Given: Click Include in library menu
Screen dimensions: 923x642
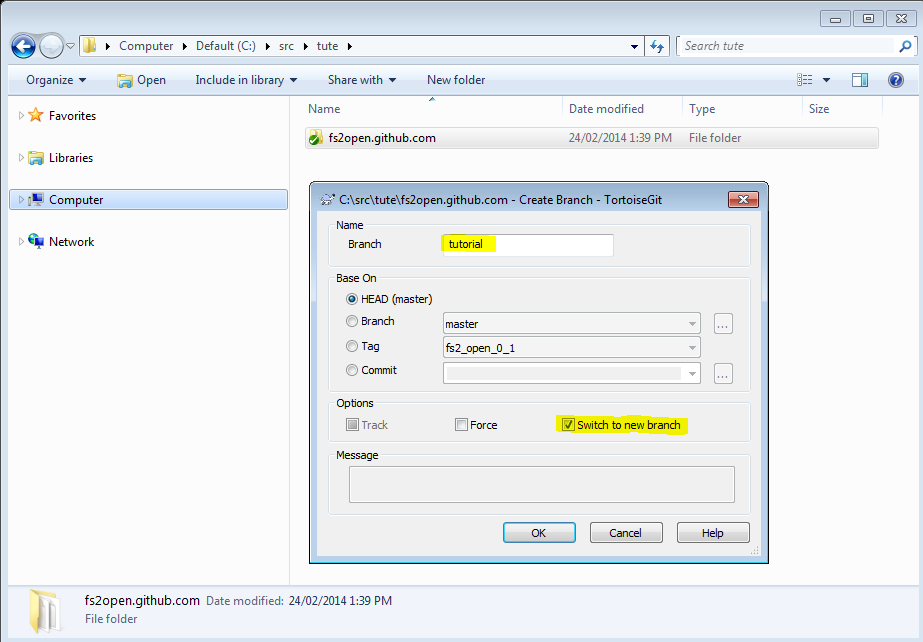Looking at the screenshot, I should point(246,80).
